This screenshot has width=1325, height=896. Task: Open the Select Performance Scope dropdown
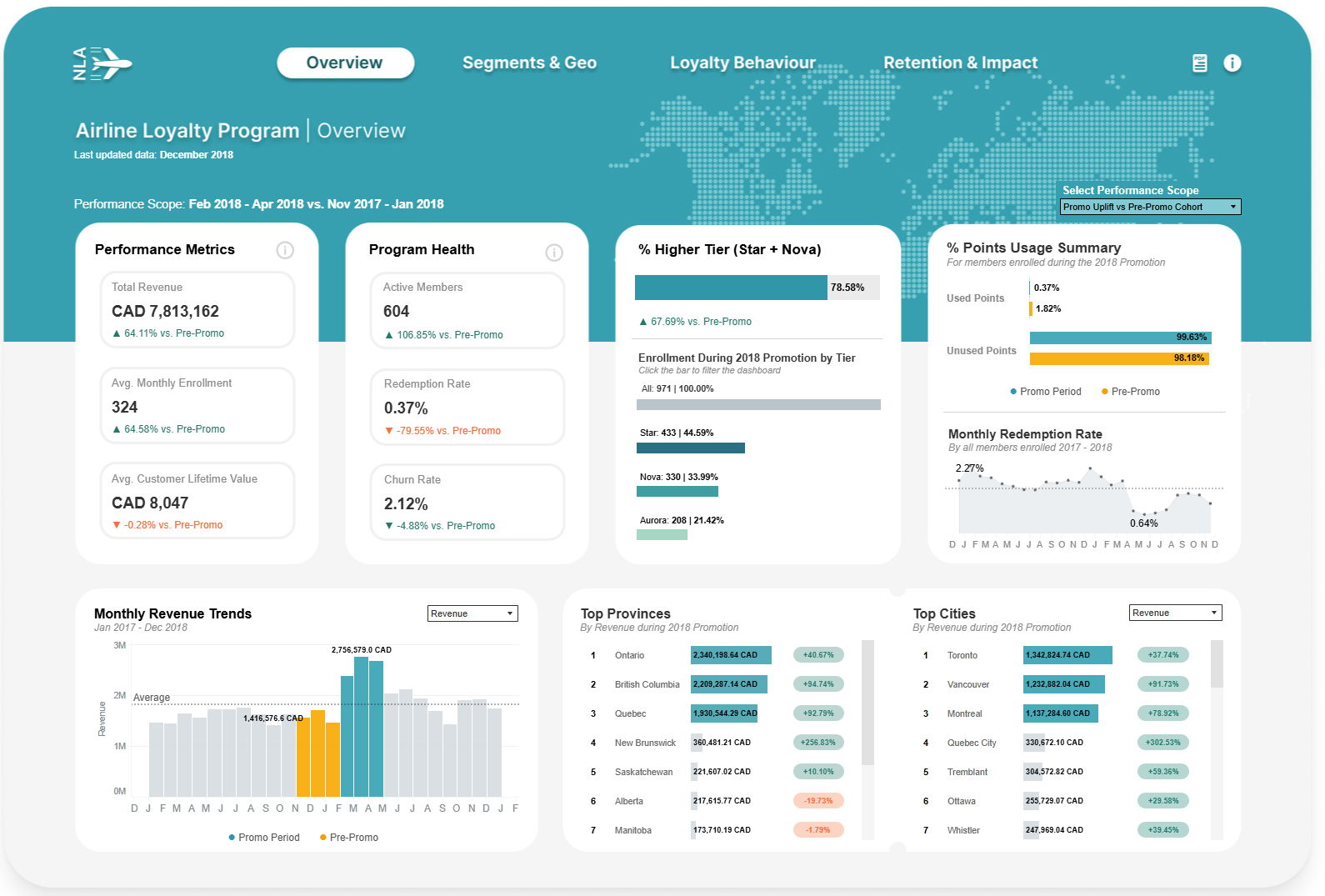[x=1150, y=207]
